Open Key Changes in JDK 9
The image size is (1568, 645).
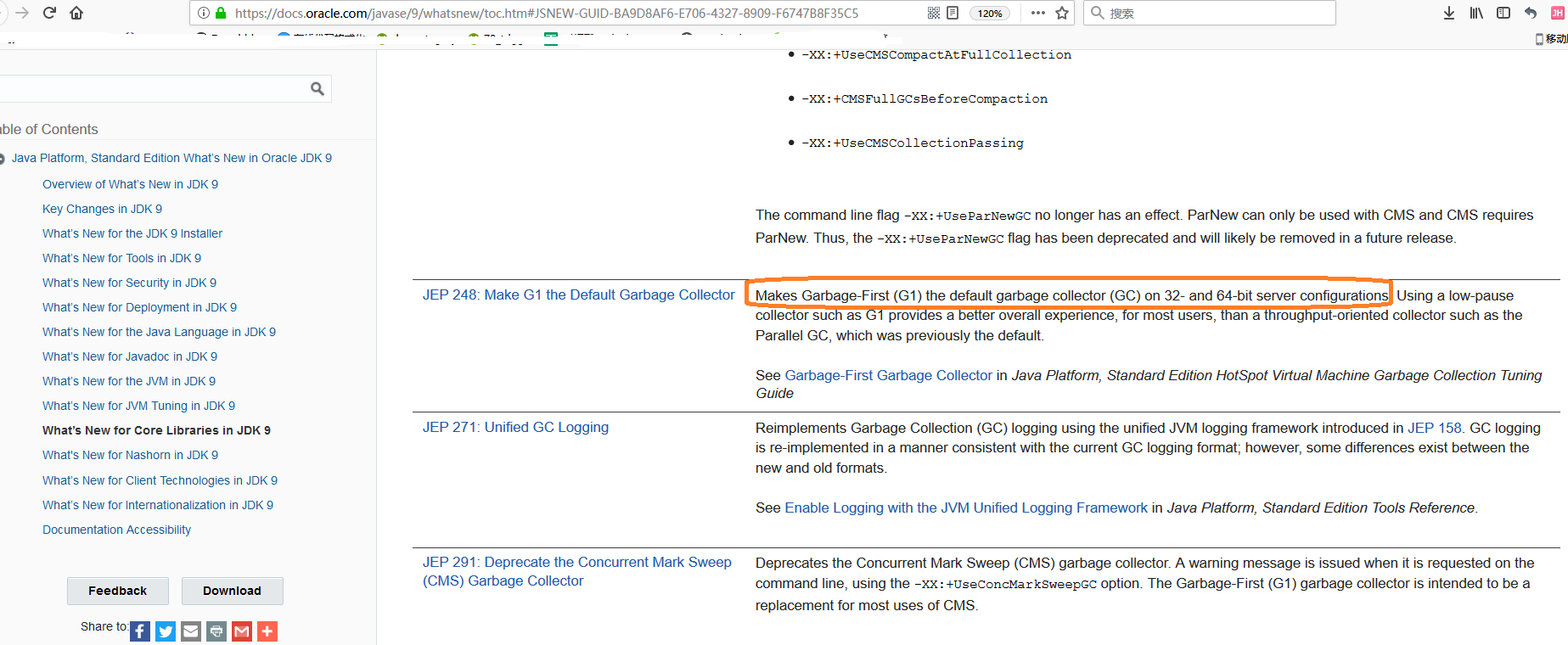pos(102,209)
